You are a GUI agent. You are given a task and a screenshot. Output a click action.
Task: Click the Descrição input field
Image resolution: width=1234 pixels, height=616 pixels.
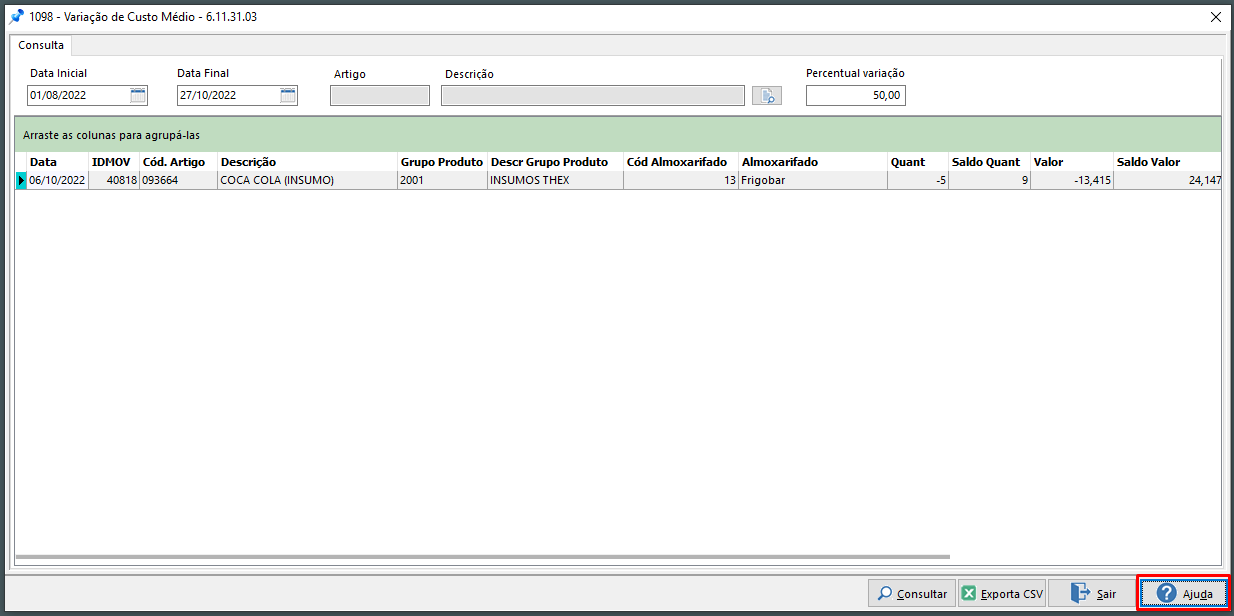[593, 95]
